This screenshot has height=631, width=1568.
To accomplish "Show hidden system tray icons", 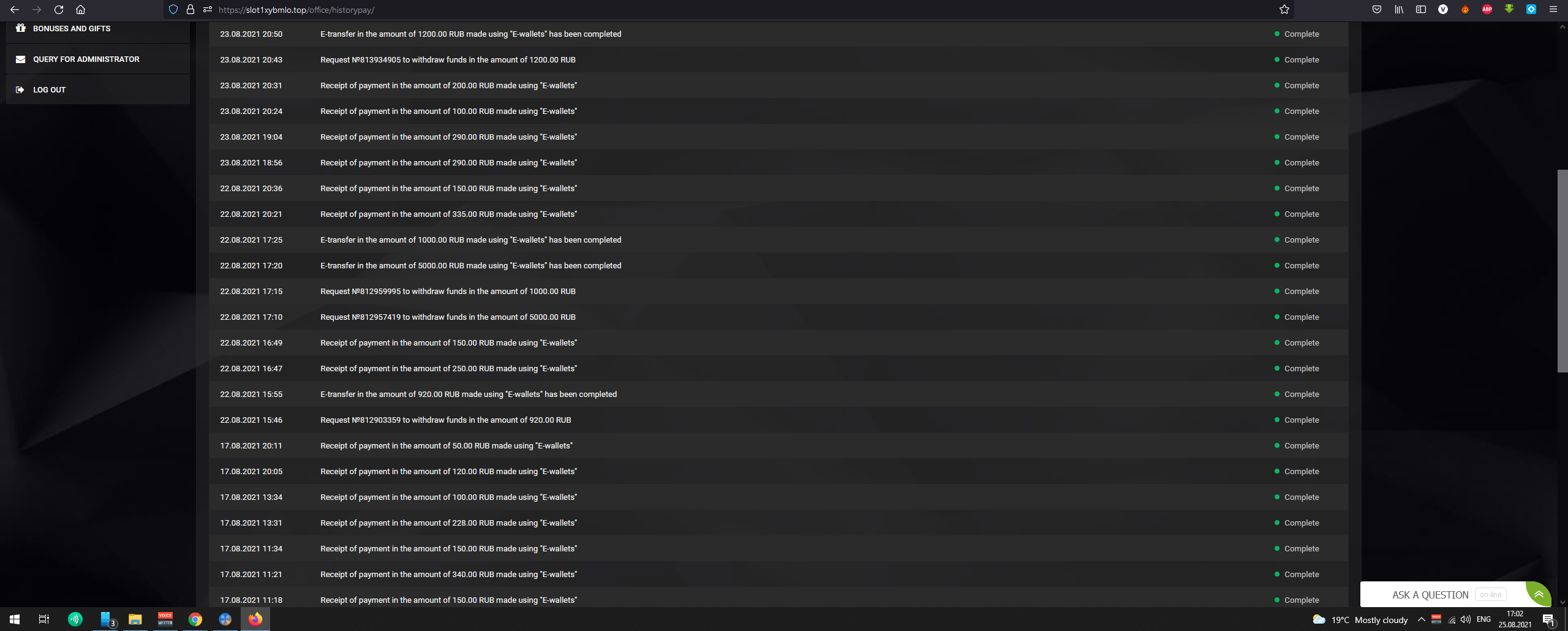I will (x=1422, y=619).
